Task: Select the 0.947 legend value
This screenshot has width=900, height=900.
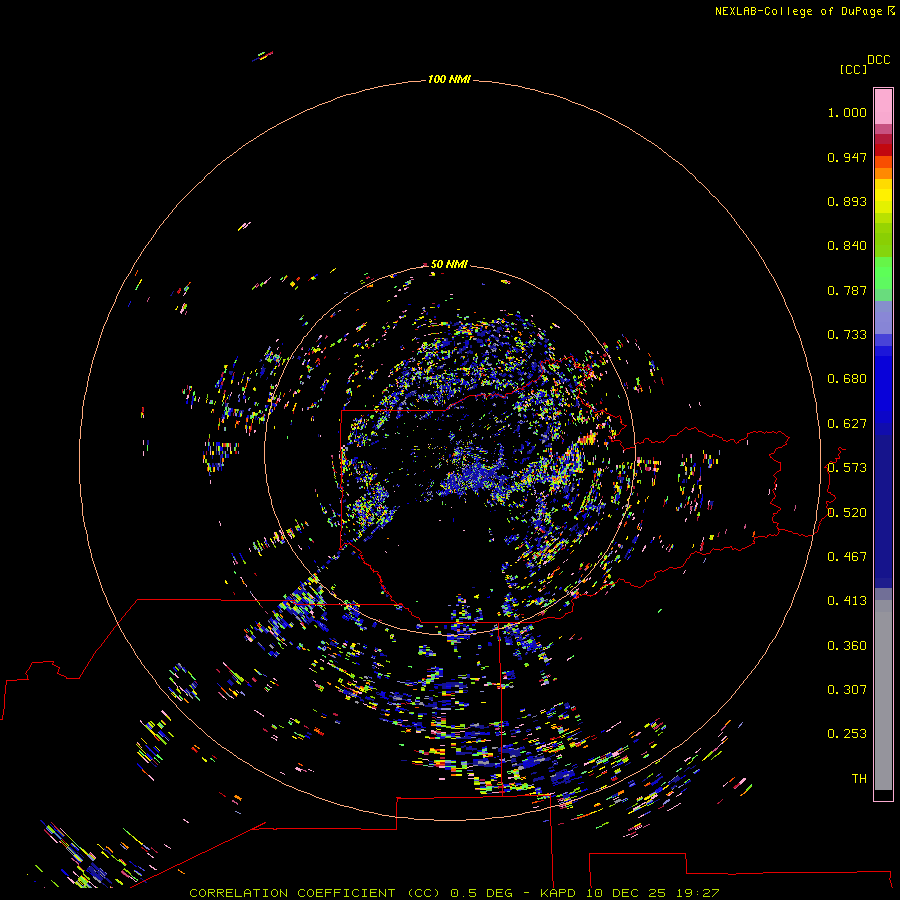Action: (x=847, y=157)
